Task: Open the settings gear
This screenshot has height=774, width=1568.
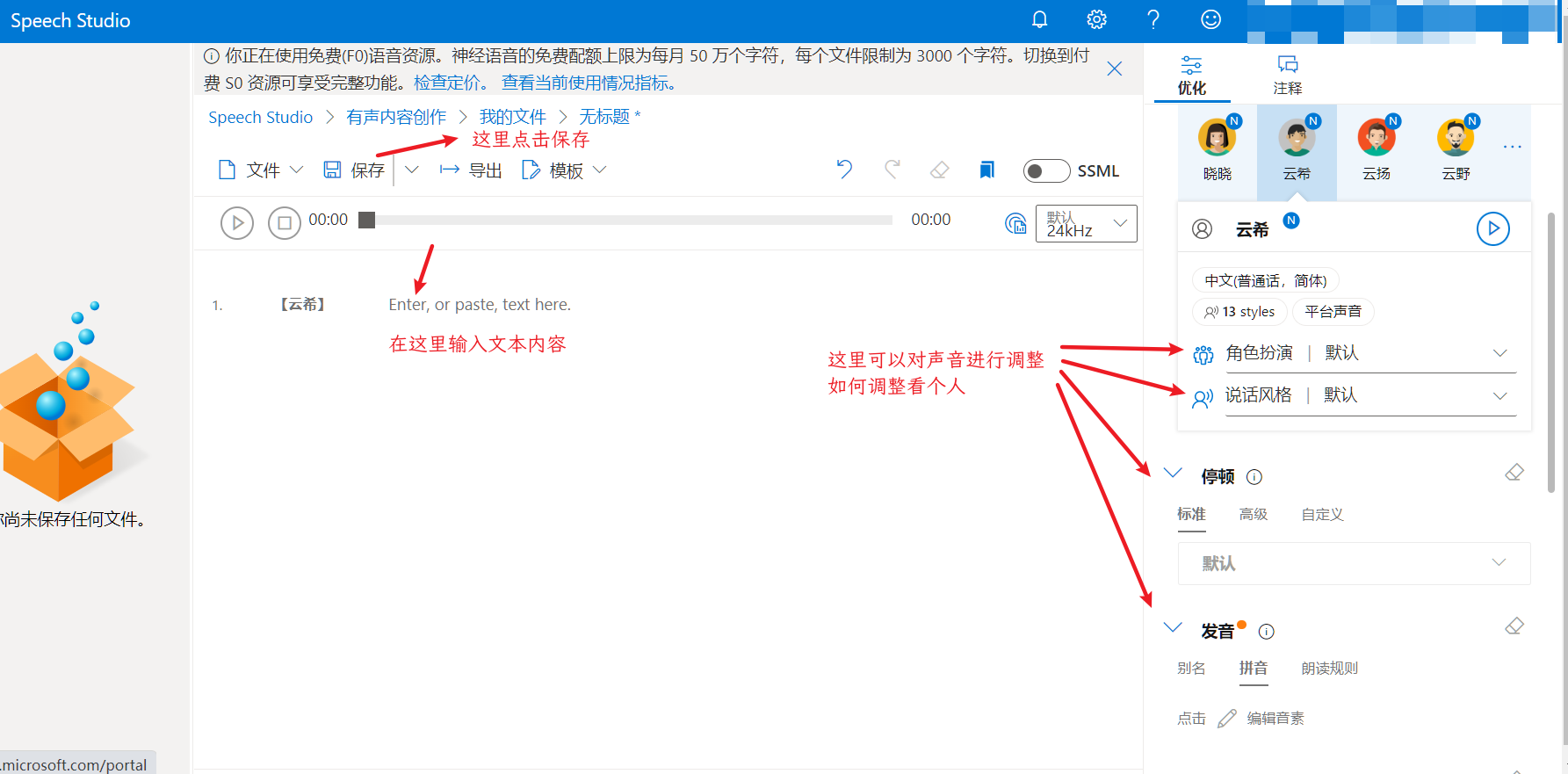Action: pos(1096,19)
